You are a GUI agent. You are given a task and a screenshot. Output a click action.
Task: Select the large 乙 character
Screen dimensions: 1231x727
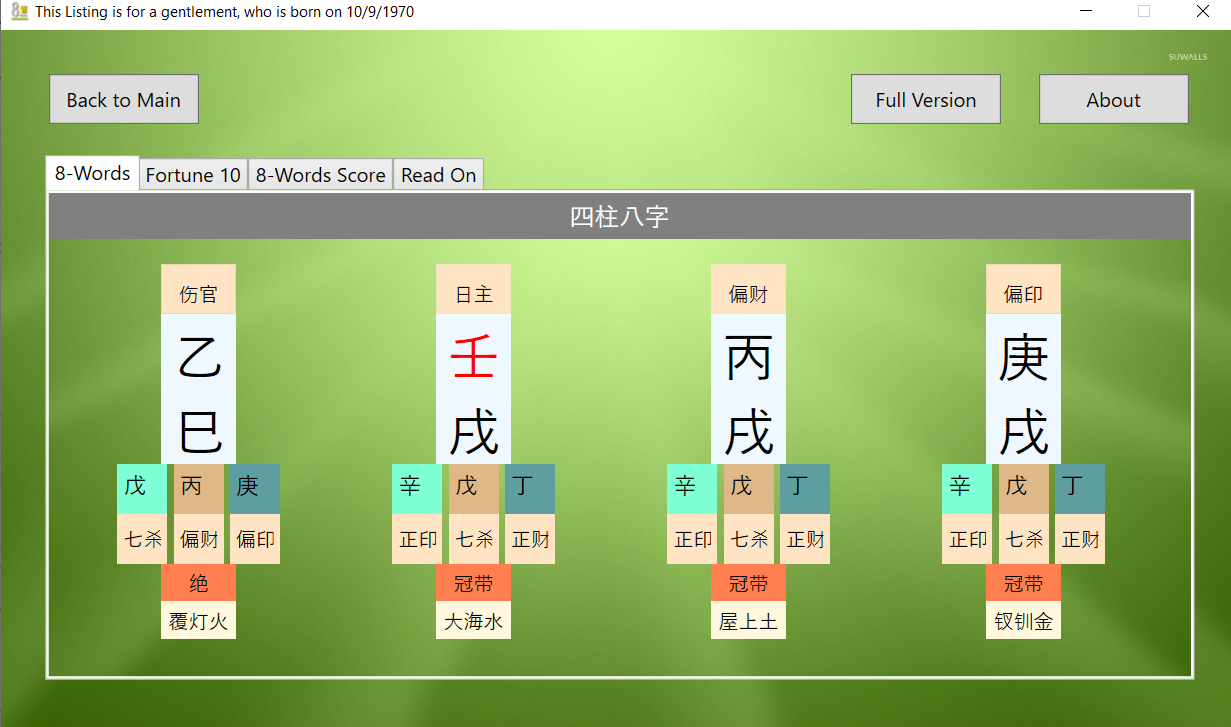(198, 358)
